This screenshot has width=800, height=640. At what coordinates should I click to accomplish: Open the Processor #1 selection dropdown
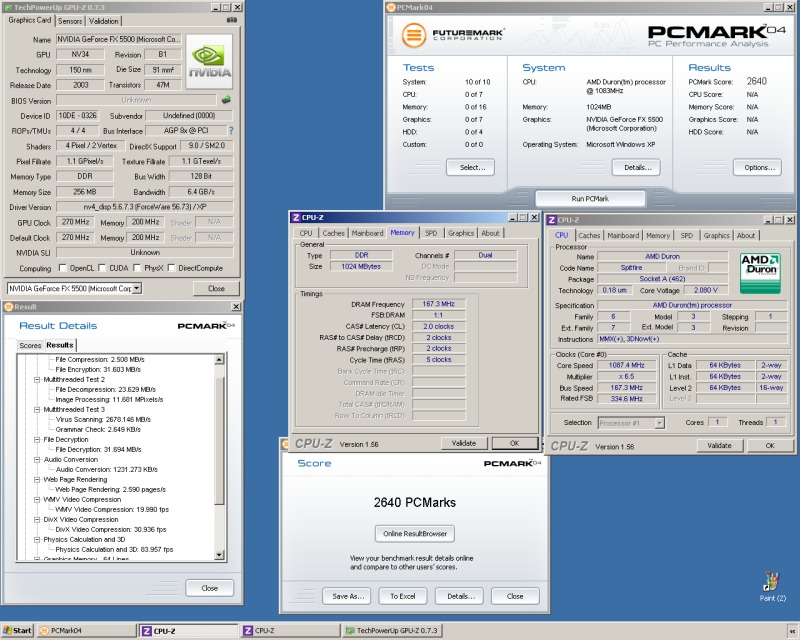tap(659, 423)
